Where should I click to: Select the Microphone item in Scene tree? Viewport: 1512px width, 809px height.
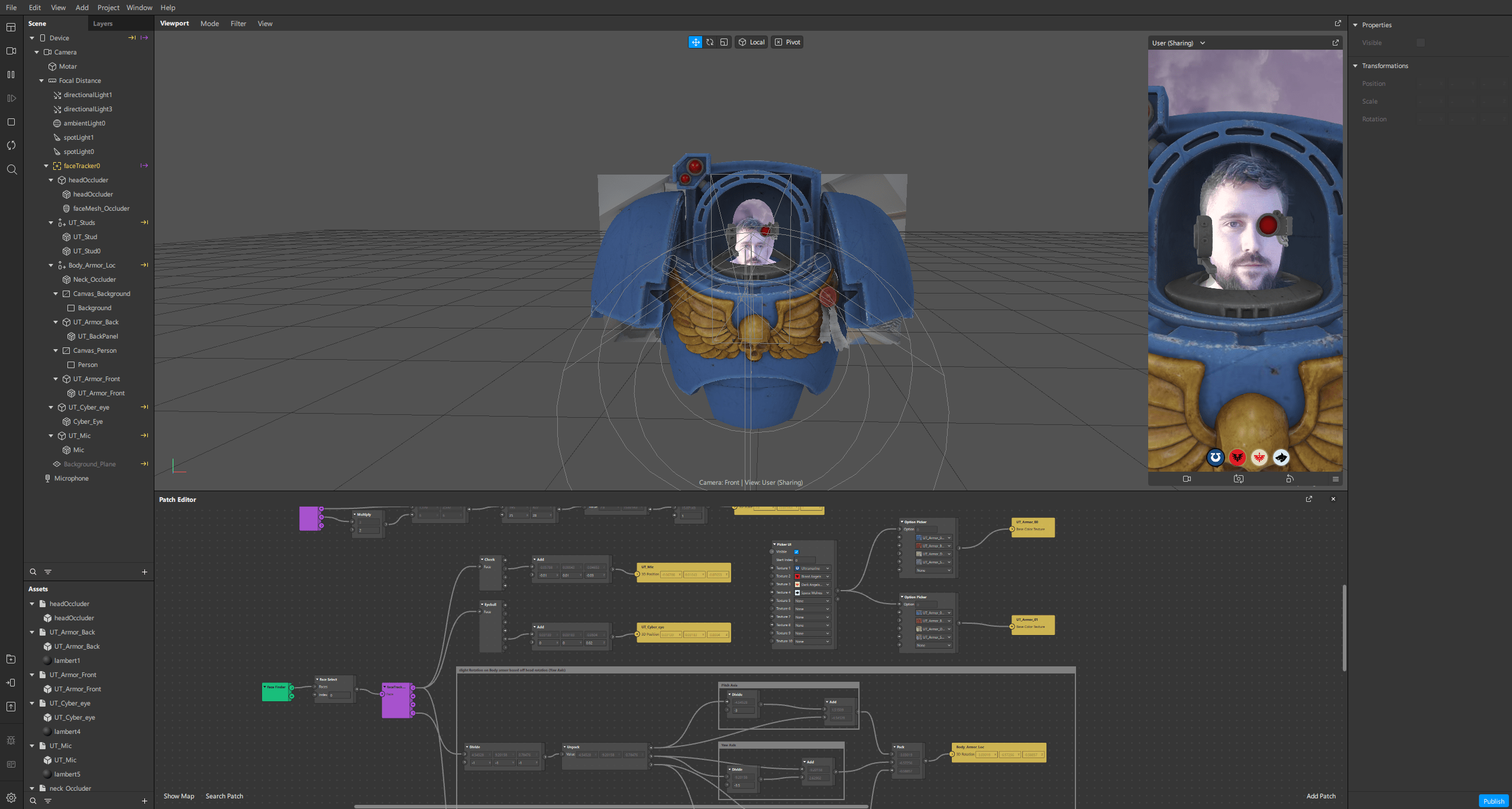(x=71, y=478)
